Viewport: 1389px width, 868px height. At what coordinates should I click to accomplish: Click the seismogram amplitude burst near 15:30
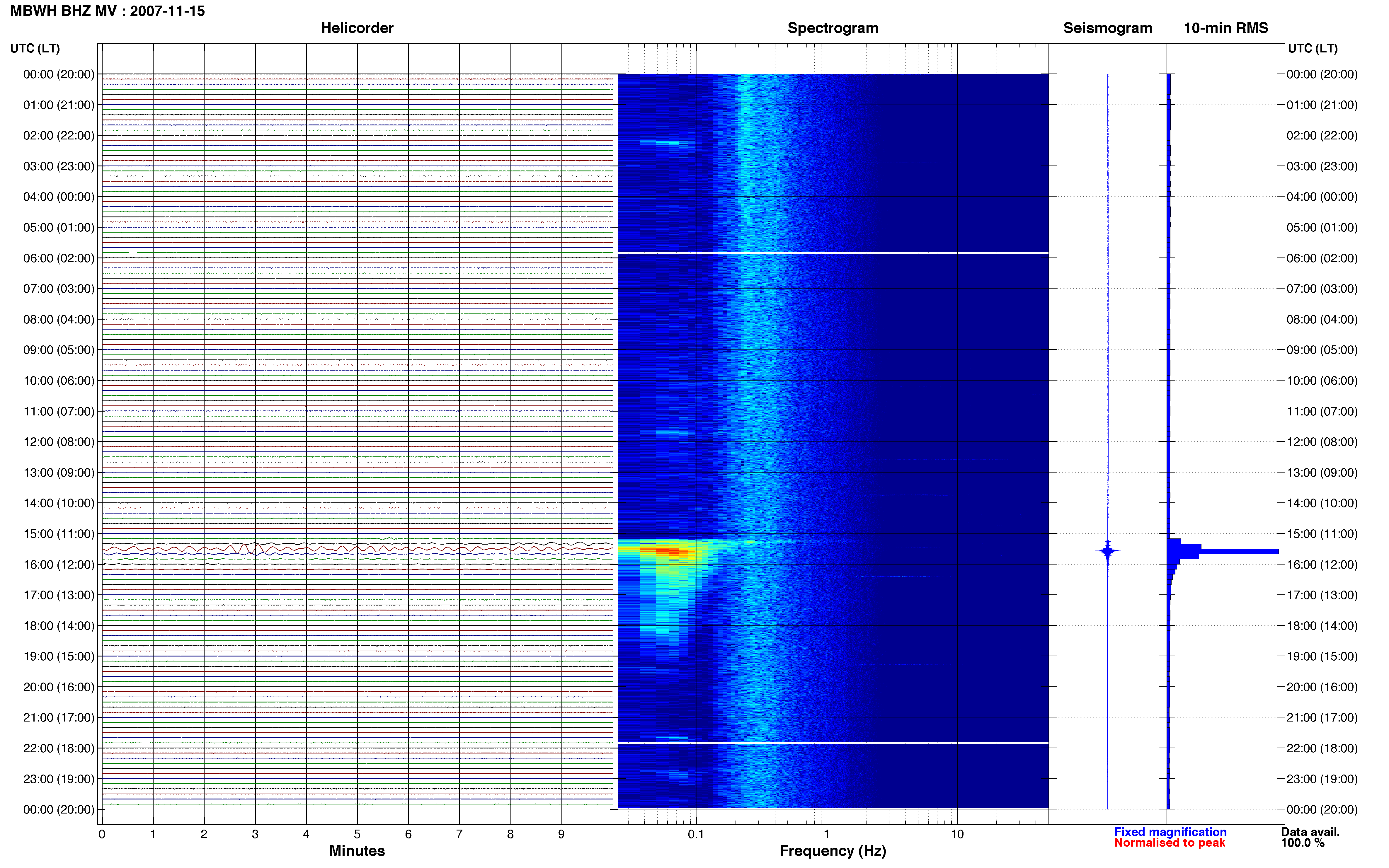coord(1108,551)
